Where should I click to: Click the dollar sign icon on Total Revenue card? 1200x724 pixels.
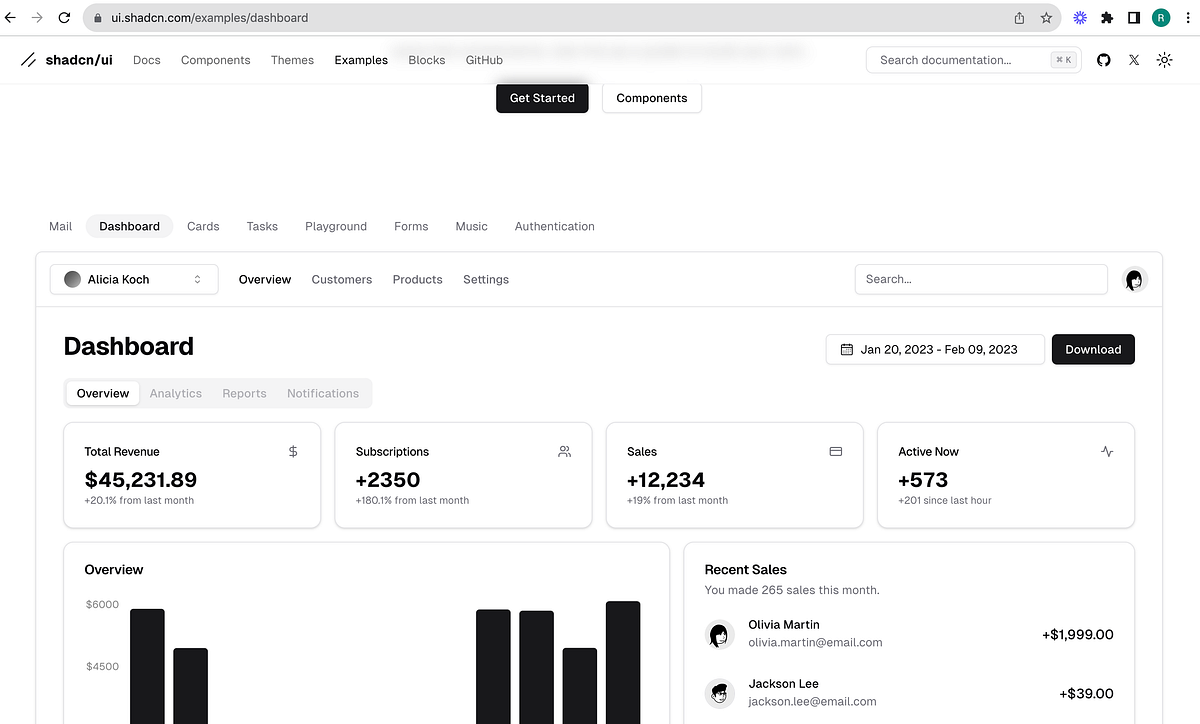tap(293, 451)
